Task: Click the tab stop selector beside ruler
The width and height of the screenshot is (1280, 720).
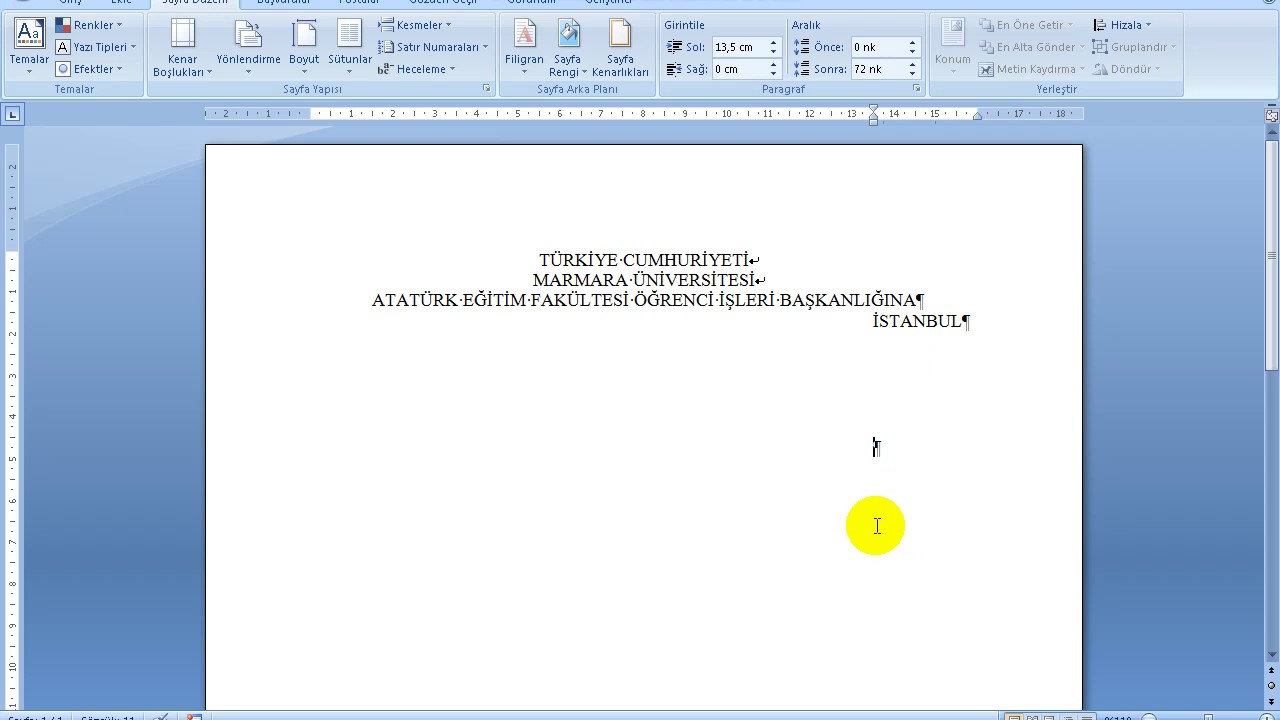Action: (x=12, y=114)
